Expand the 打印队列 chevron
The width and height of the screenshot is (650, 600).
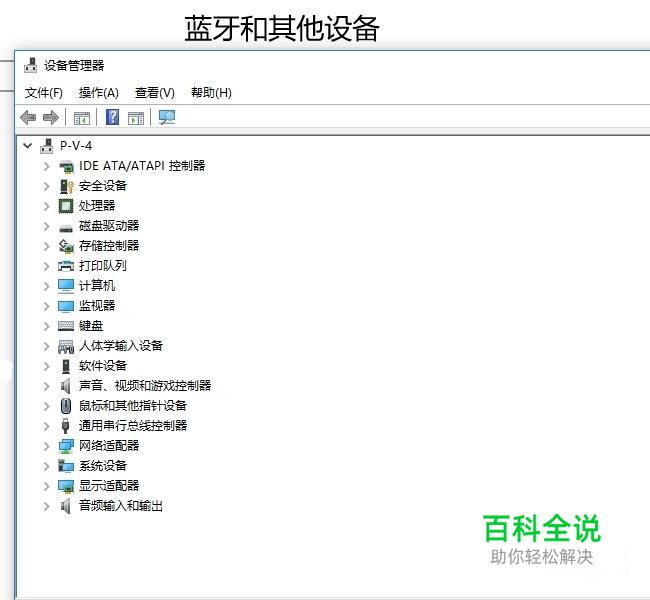pos(46,266)
